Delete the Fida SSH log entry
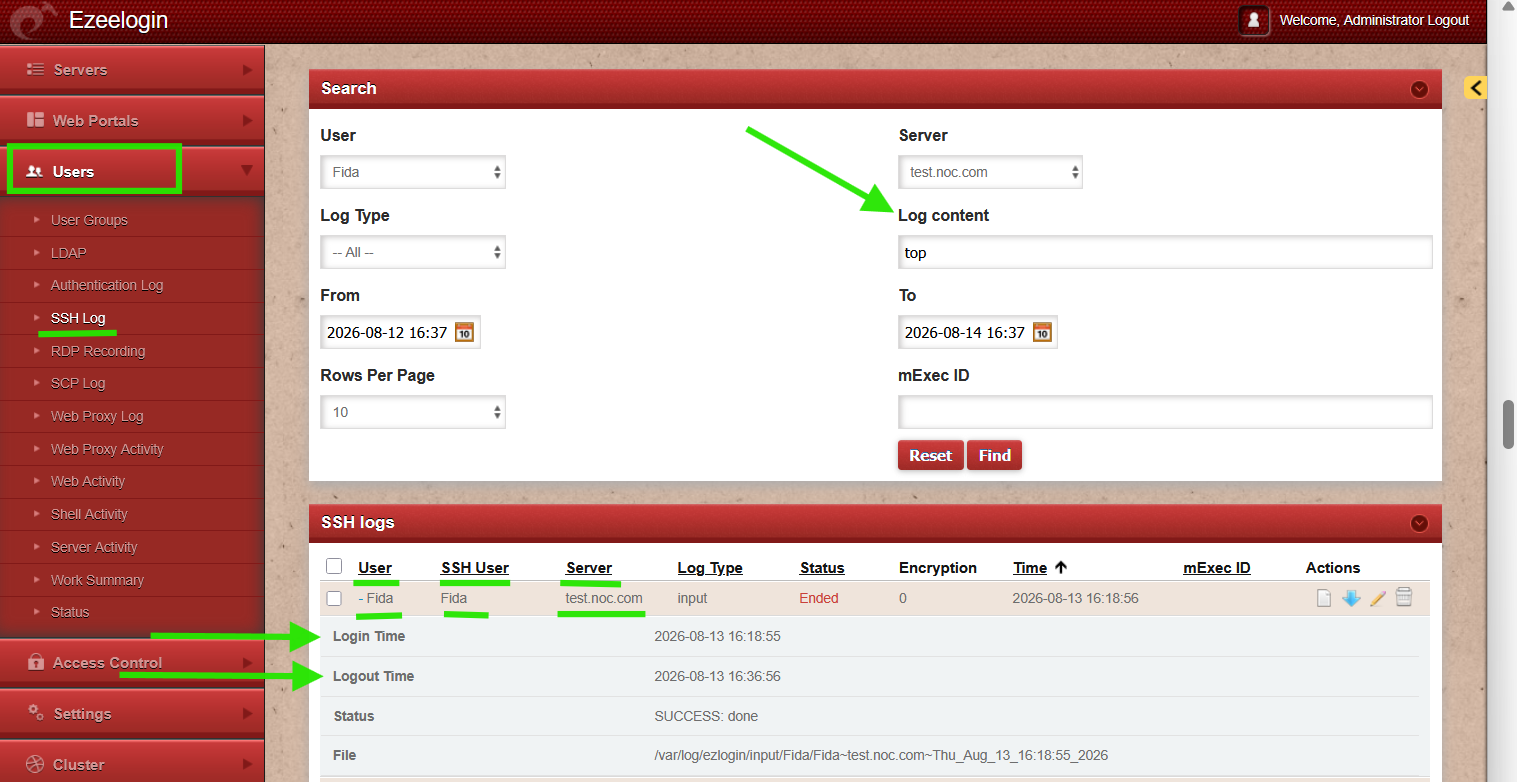This screenshot has width=1517, height=782. 1404,598
